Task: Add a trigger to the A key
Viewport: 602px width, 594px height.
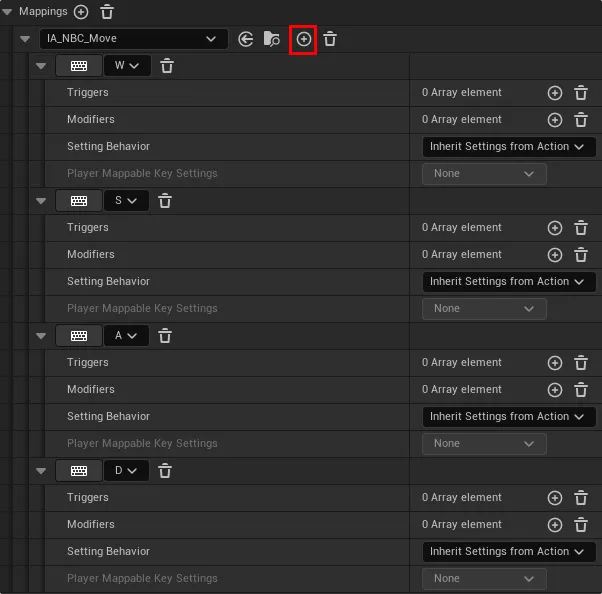Action: [555, 363]
